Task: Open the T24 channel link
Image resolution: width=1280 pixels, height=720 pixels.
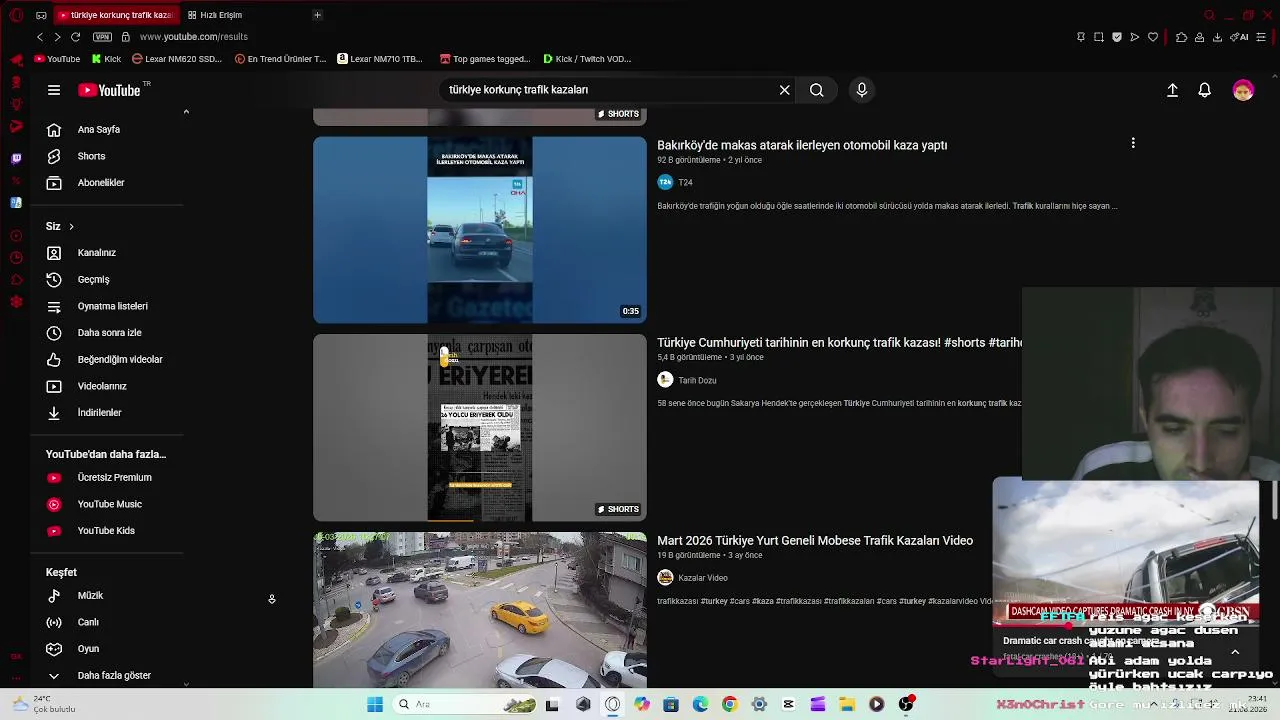Action: tap(675, 182)
